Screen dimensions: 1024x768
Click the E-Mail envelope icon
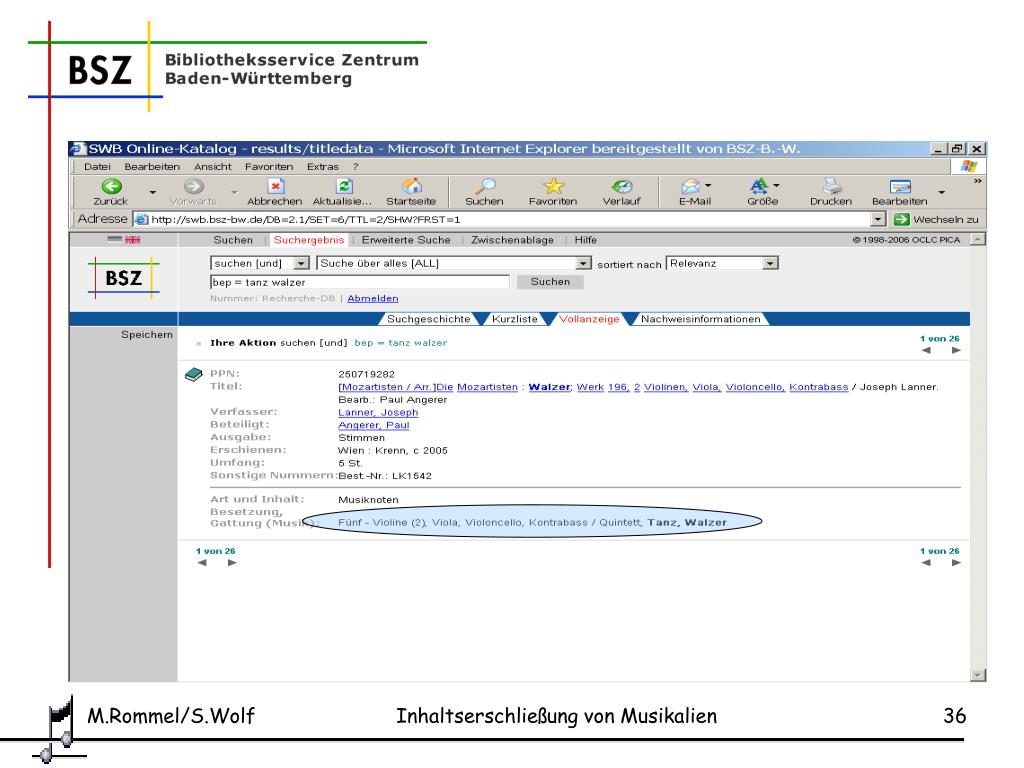(x=690, y=187)
